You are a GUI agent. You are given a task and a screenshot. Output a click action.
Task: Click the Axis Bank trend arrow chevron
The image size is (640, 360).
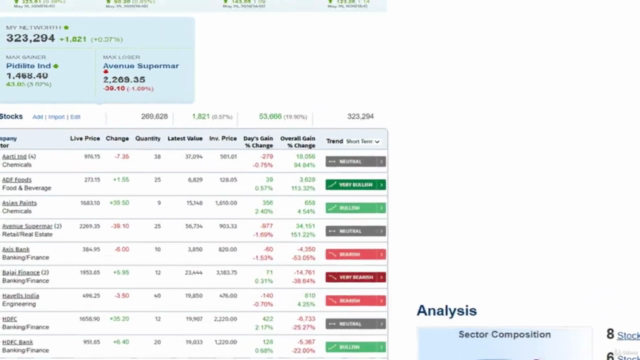click(382, 254)
